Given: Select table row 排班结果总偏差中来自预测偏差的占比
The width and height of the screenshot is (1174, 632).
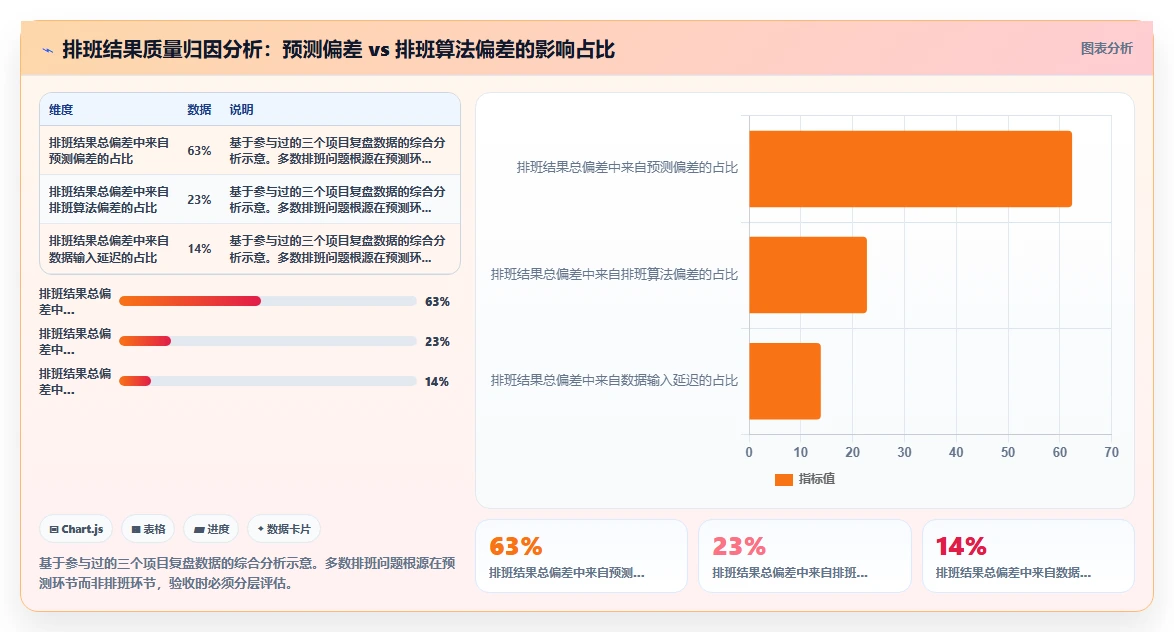Looking at the screenshot, I should click(x=250, y=151).
